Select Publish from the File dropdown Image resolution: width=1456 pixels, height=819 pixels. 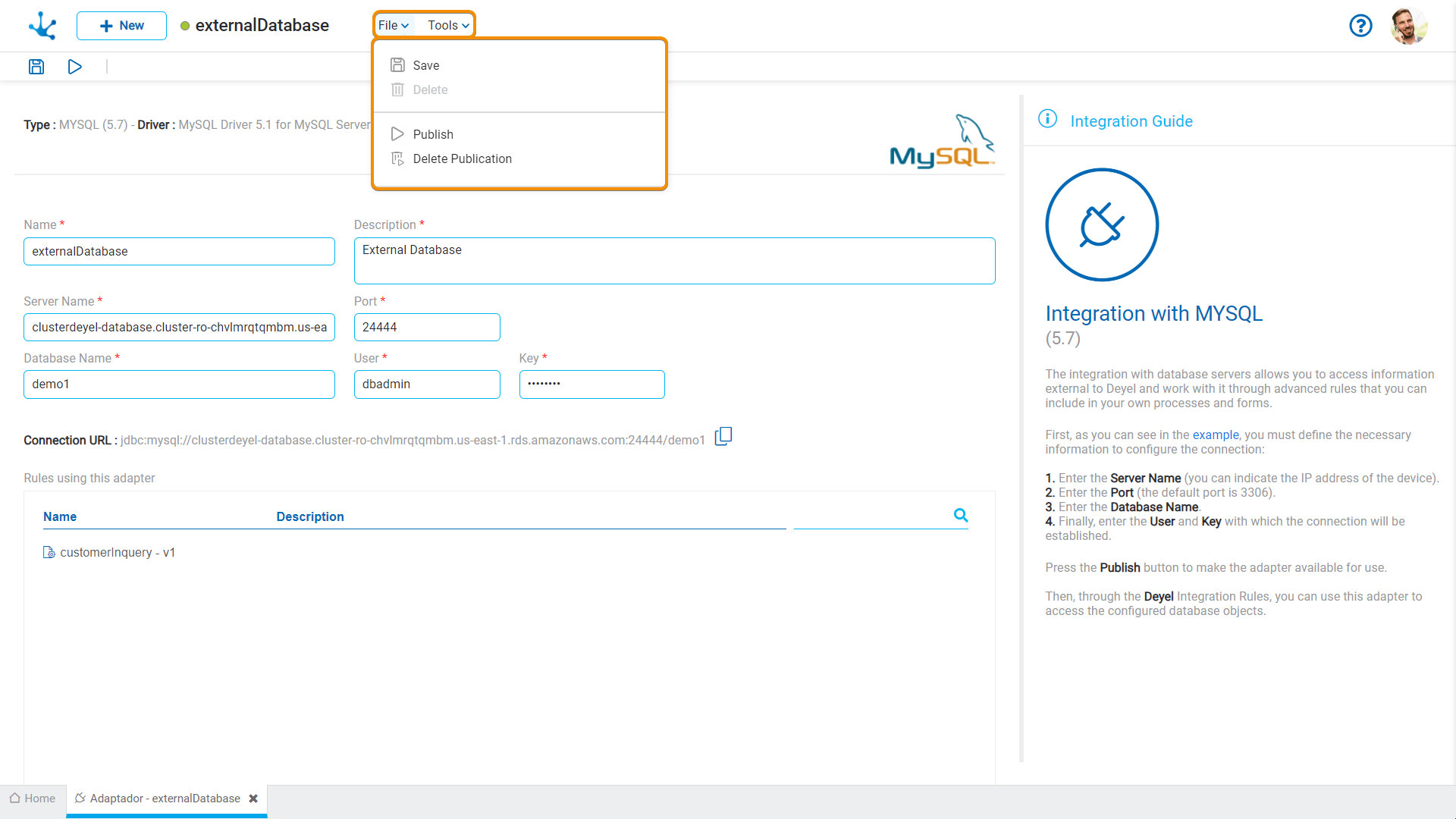click(x=433, y=134)
